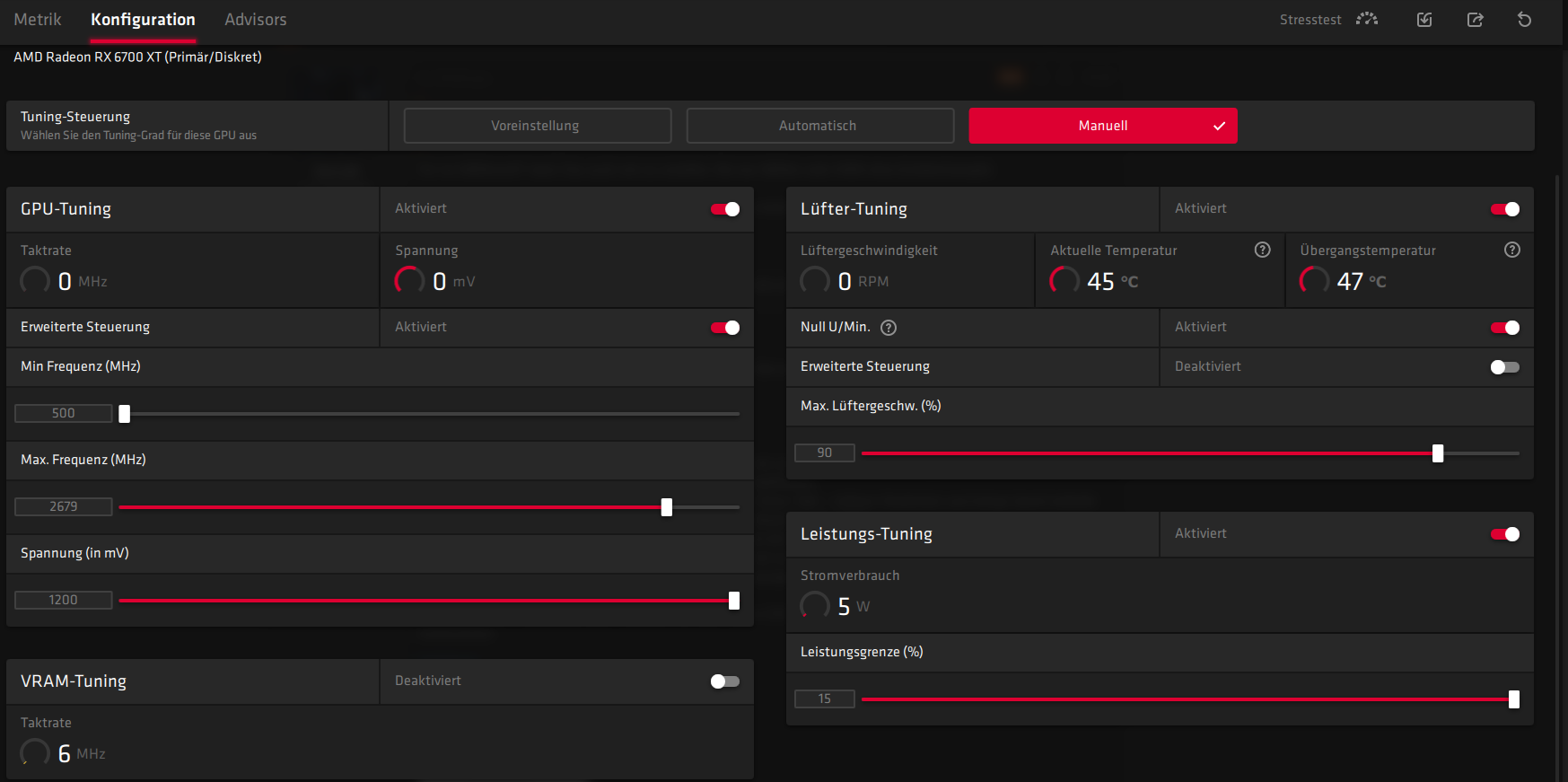The image size is (1568, 782).
Task: Select the Konfiguration tab
Action: 143,20
